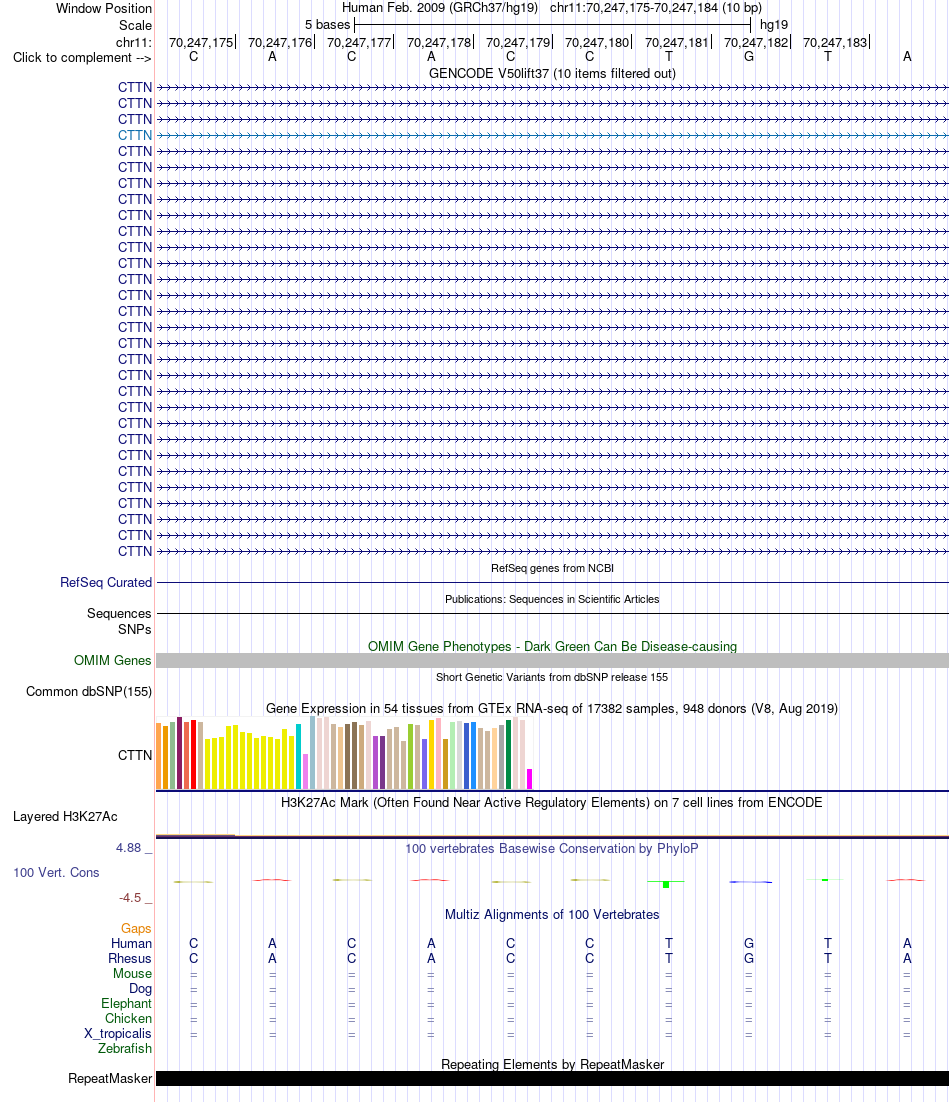The image size is (950, 1102).
Task: Click the dark green bar in the GTEx chart
Action: pos(509,754)
